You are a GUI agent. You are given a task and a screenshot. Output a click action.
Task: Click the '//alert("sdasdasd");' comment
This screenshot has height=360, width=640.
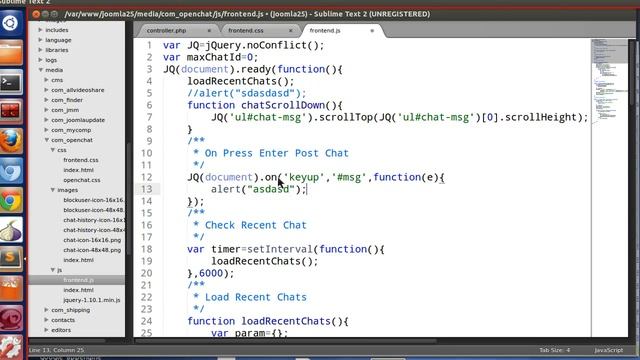(x=247, y=93)
